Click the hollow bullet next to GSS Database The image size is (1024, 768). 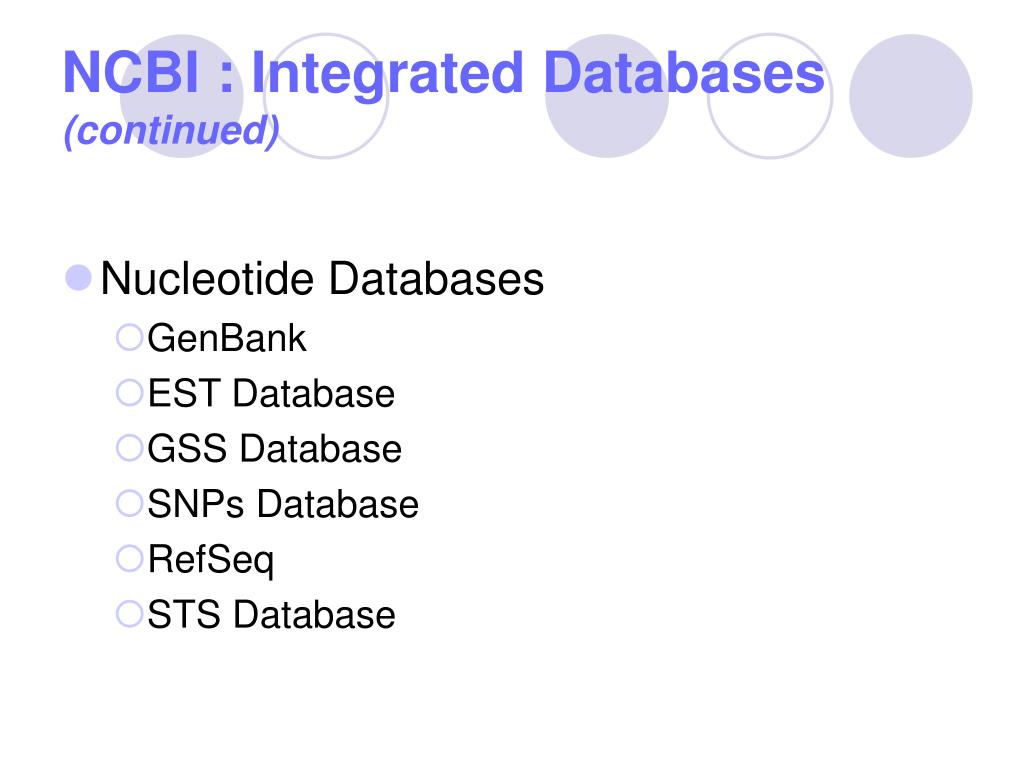pyautogui.click(x=129, y=448)
